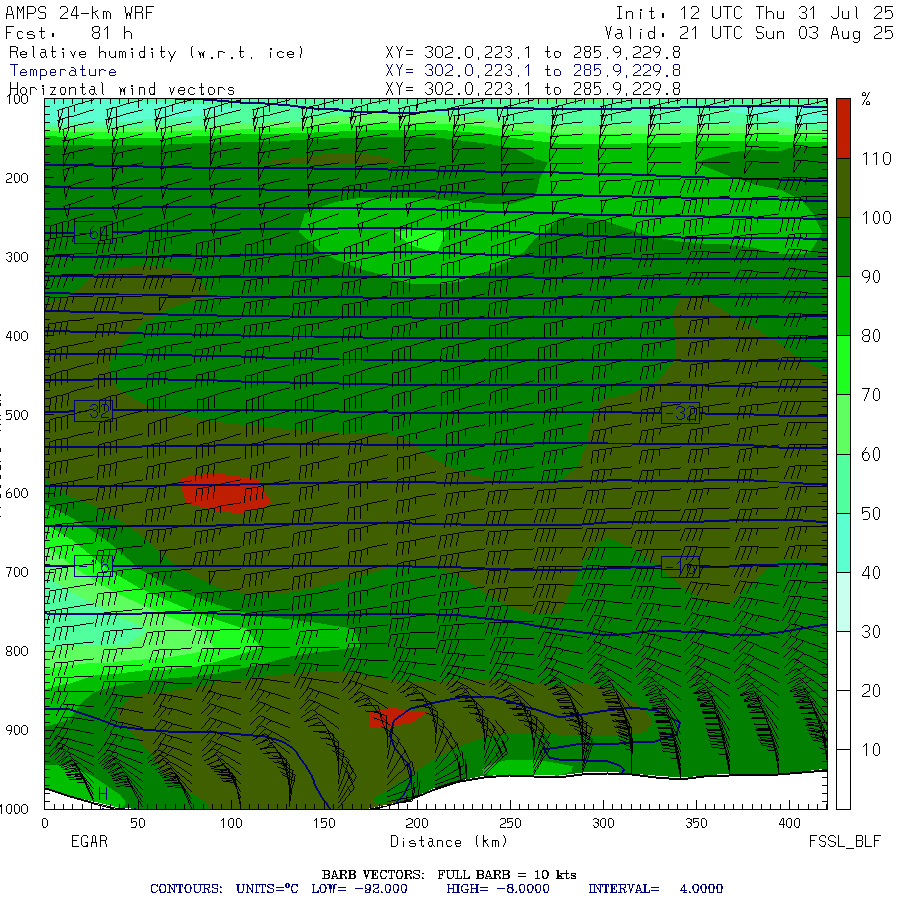The width and height of the screenshot is (900, 900).
Task: Click the small red region near 900 hPa
Action: [395, 717]
